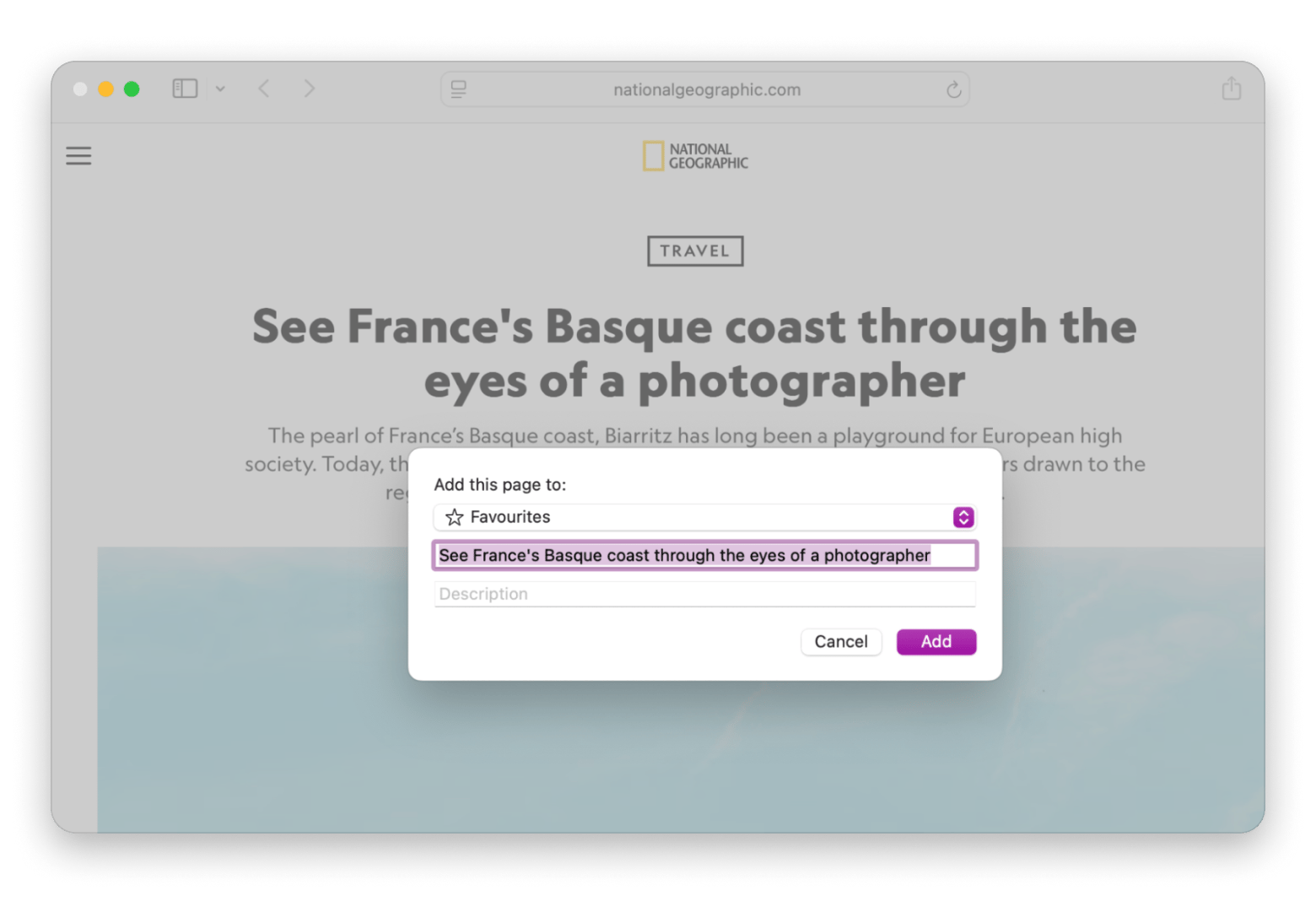Open the National Geographic hamburger menu

[x=78, y=156]
